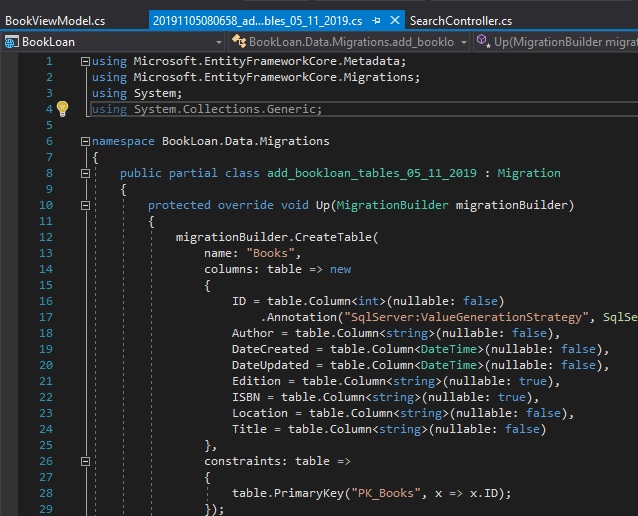
Task: Click line number 28 in the margin
Action: (x=46, y=493)
